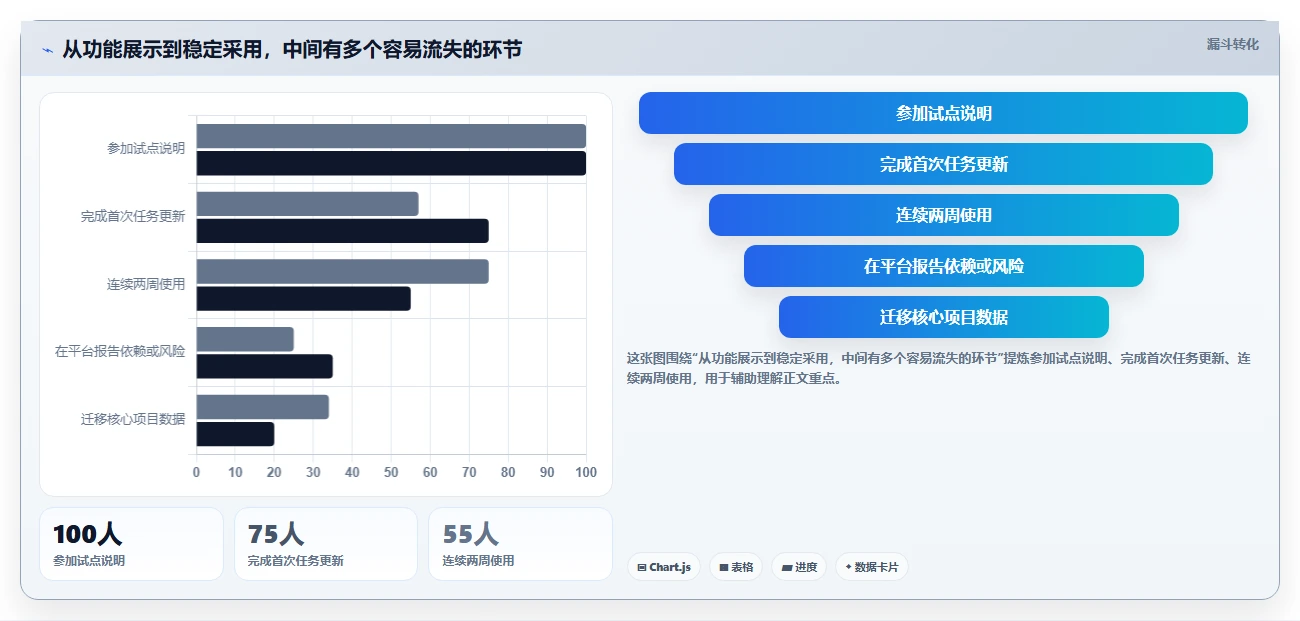Click the 完成首次任务更新 funnel stage
This screenshot has height=621, width=1300.
pos(943,164)
